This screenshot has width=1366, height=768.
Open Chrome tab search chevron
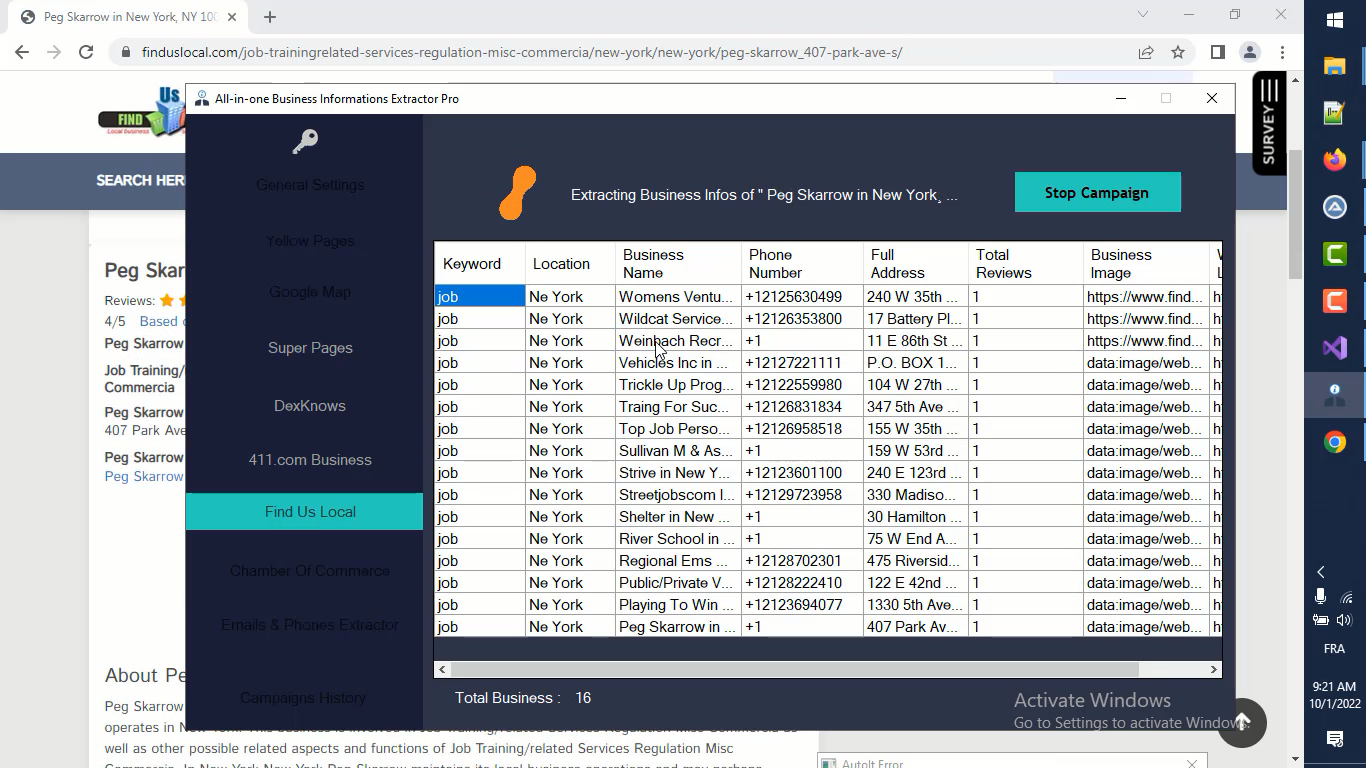pyautogui.click(x=1143, y=15)
